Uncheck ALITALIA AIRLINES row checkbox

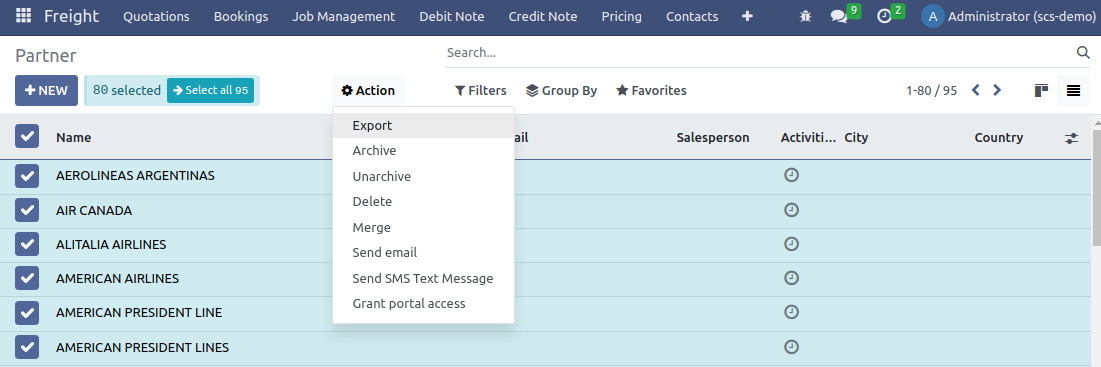pyautogui.click(x=27, y=244)
